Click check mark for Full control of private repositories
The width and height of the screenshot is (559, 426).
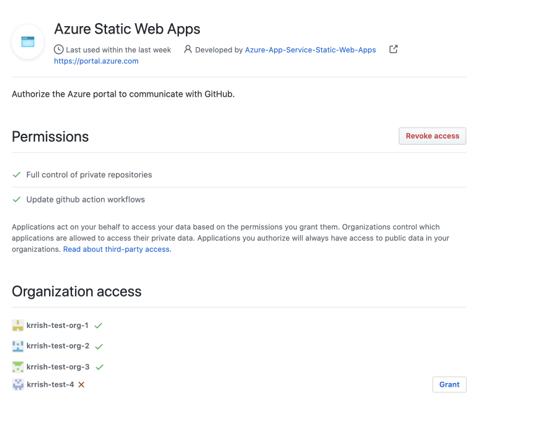click(x=16, y=175)
